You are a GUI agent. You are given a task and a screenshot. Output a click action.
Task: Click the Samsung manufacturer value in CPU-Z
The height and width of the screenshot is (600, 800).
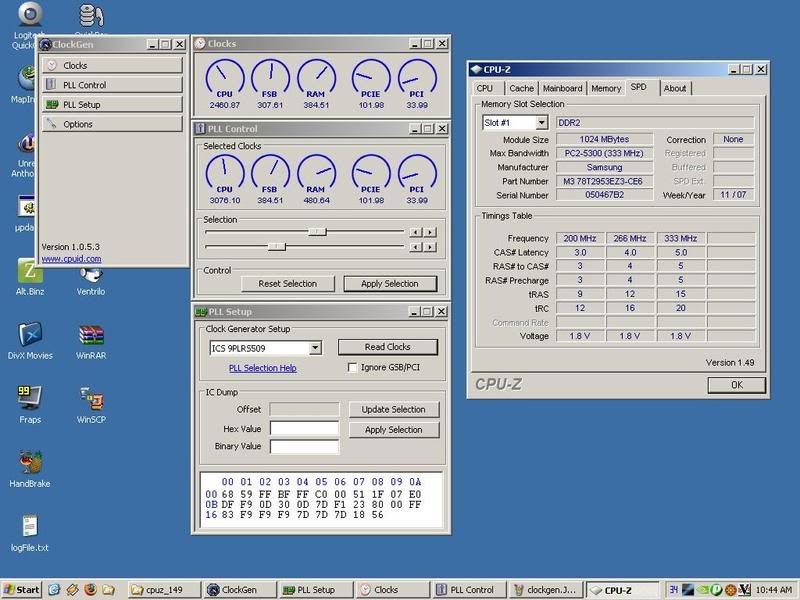click(605, 167)
